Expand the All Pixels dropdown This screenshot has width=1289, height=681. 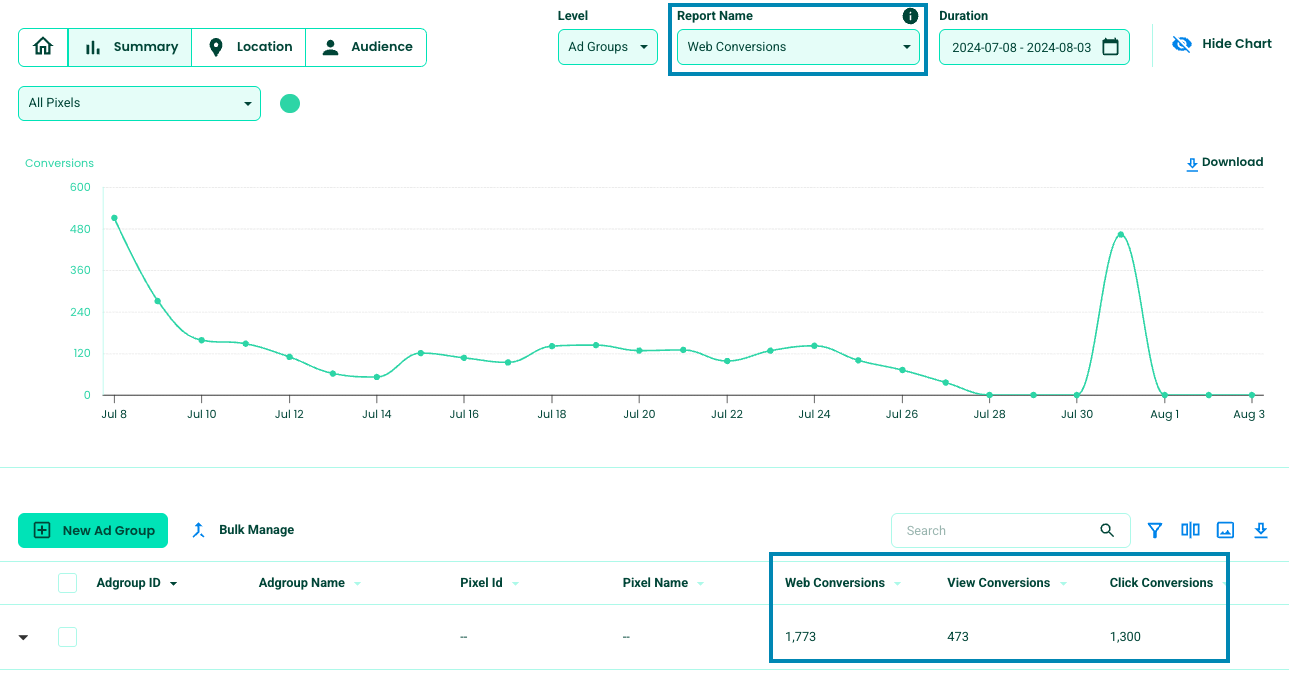pyautogui.click(x=139, y=103)
